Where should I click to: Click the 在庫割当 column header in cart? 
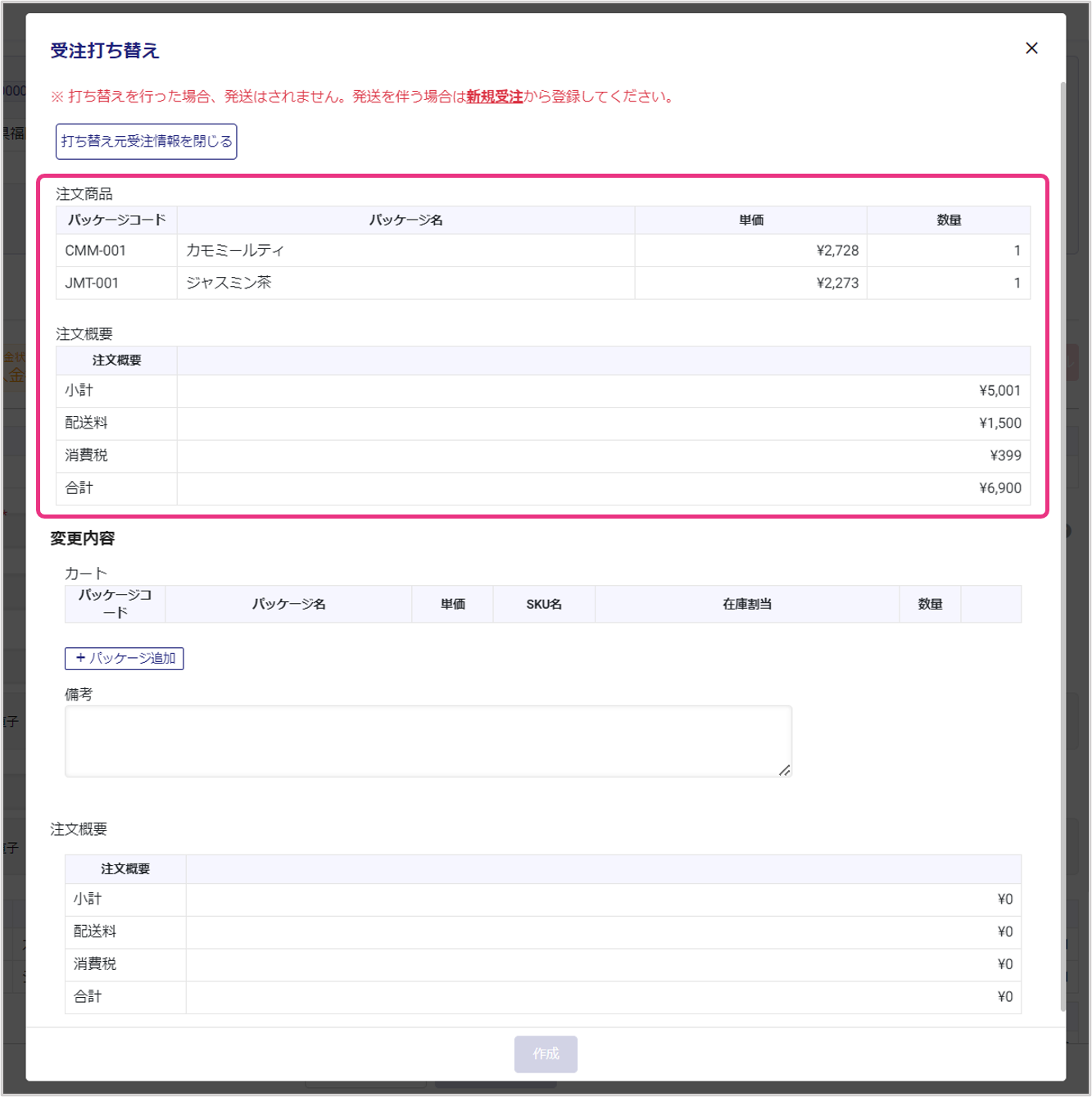coord(746,605)
